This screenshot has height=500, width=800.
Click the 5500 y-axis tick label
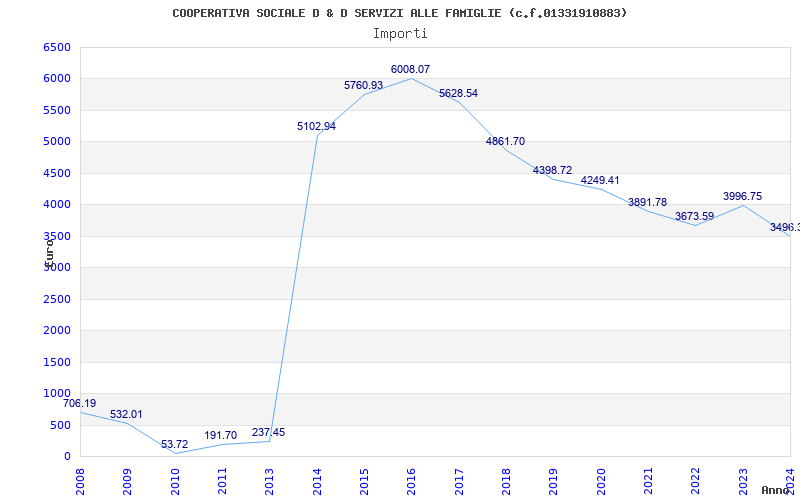pos(57,110)
